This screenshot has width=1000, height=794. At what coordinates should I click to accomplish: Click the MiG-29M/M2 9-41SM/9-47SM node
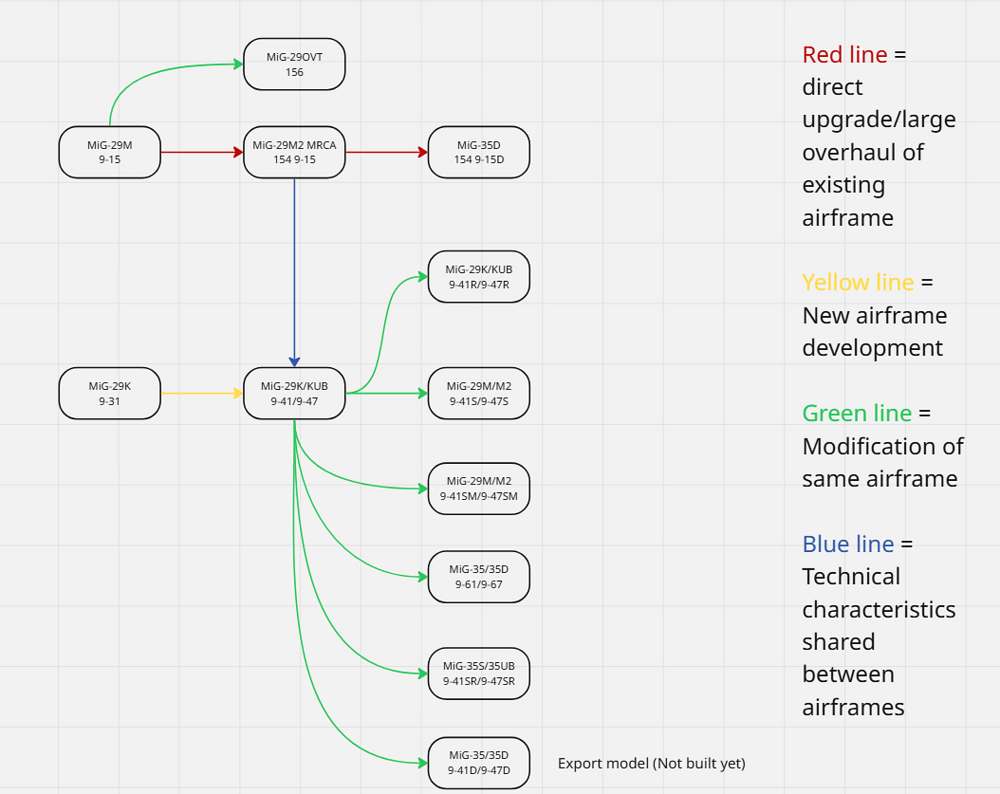tap(479, 489)
